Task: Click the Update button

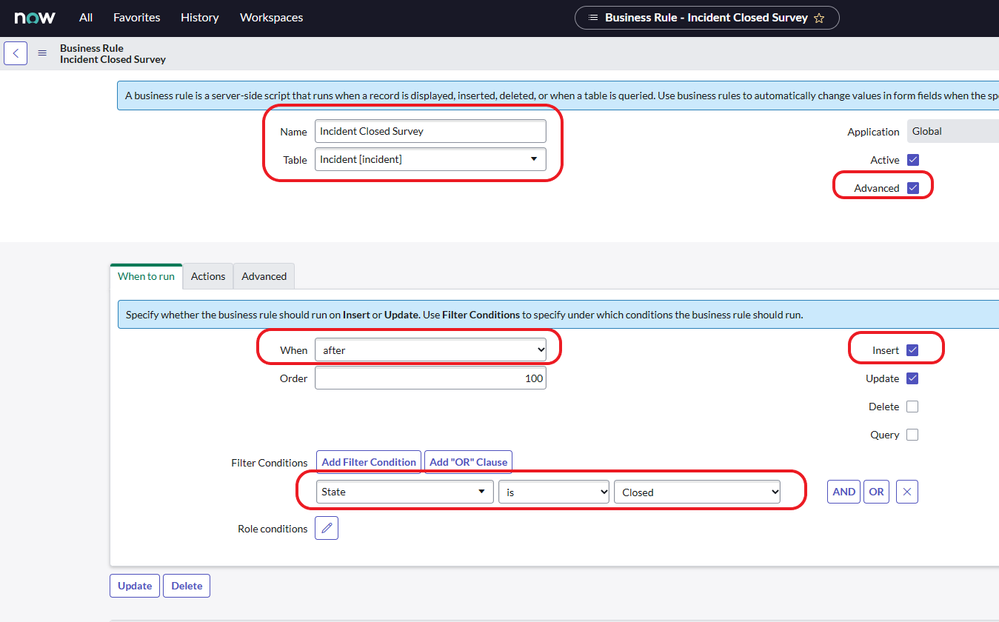Action: pos(134,586)
